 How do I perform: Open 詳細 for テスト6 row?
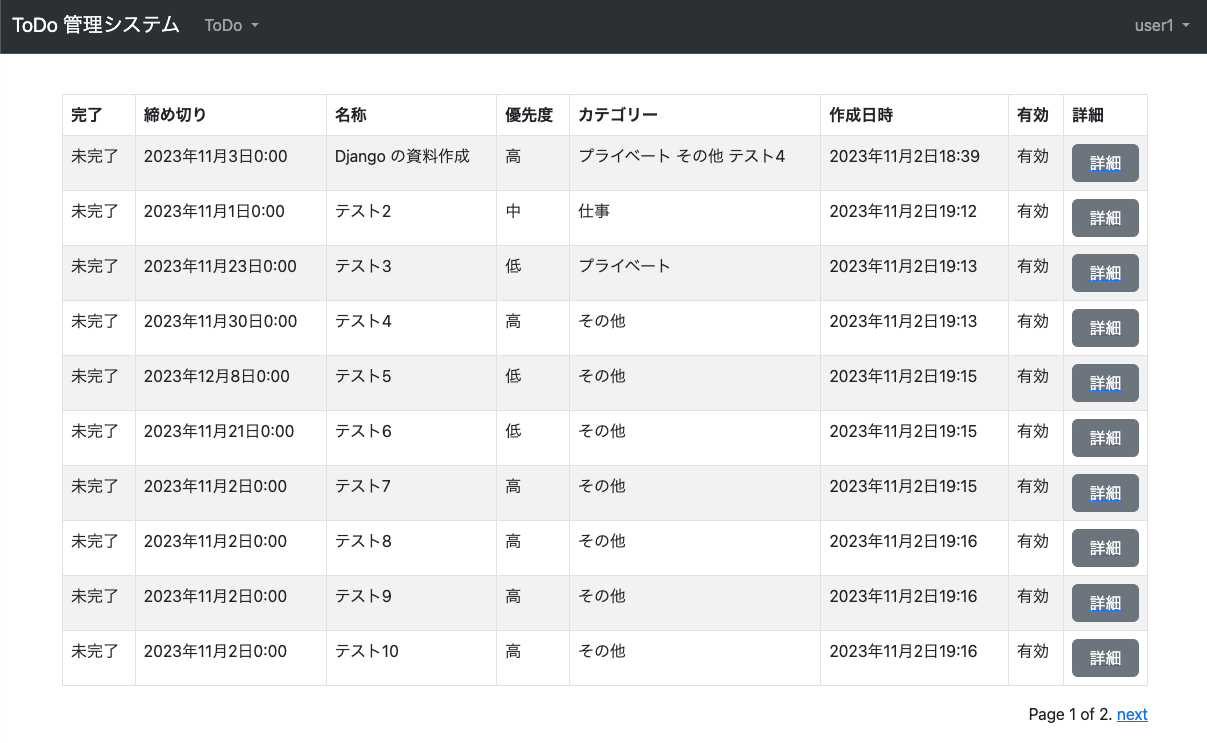[1105, 438]
